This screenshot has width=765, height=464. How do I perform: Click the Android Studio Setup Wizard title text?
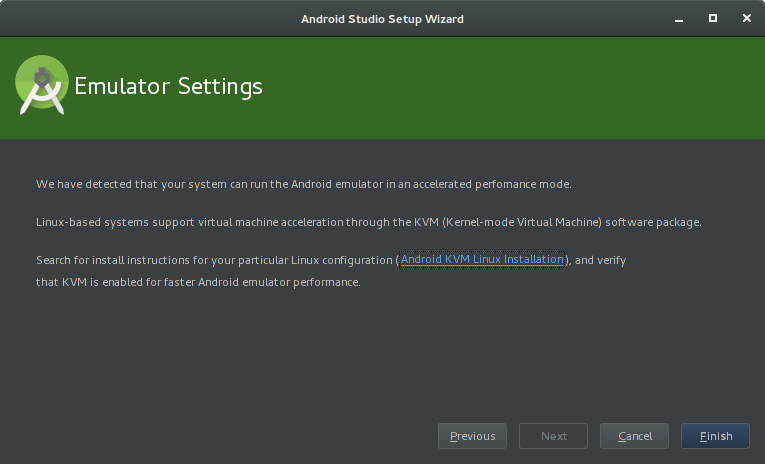tap(382, 19)
